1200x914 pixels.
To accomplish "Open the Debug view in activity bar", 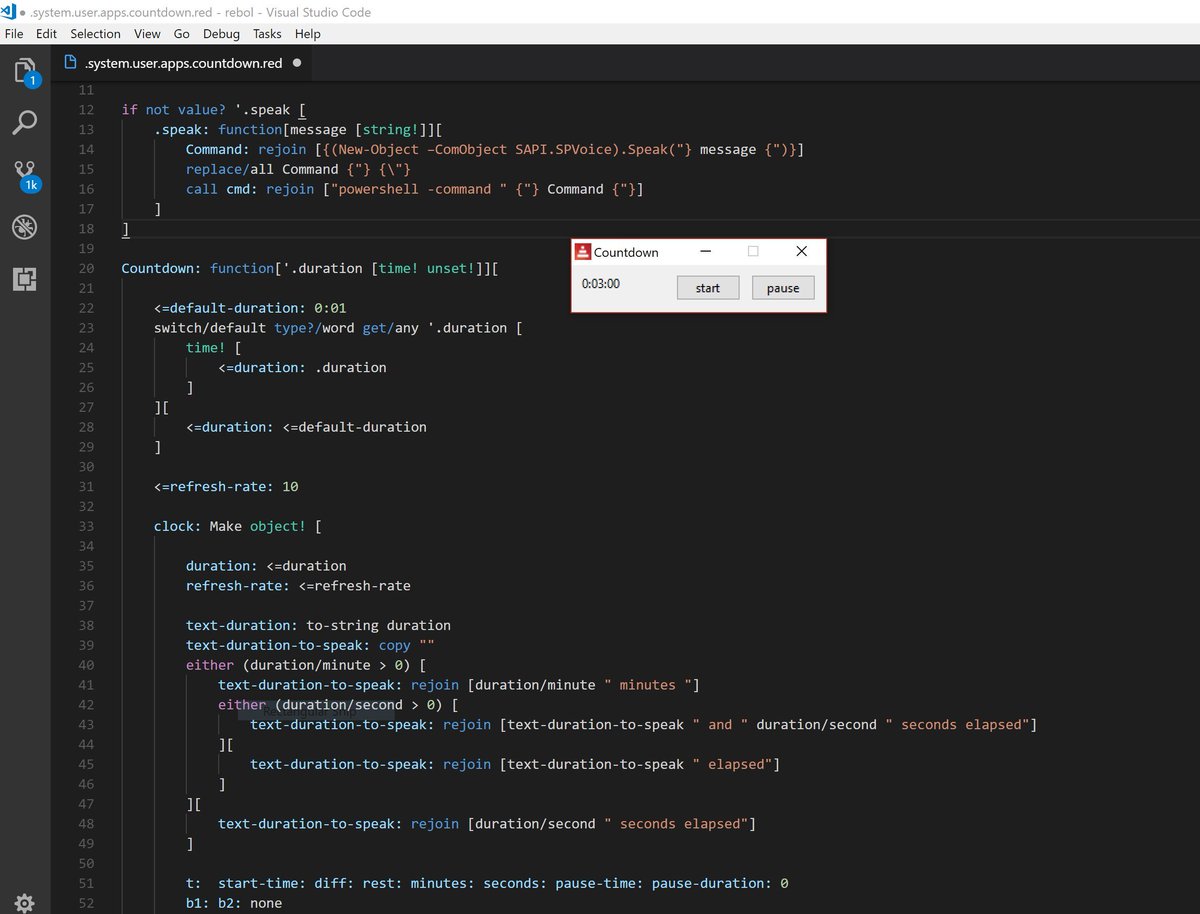I will (25, 227).
